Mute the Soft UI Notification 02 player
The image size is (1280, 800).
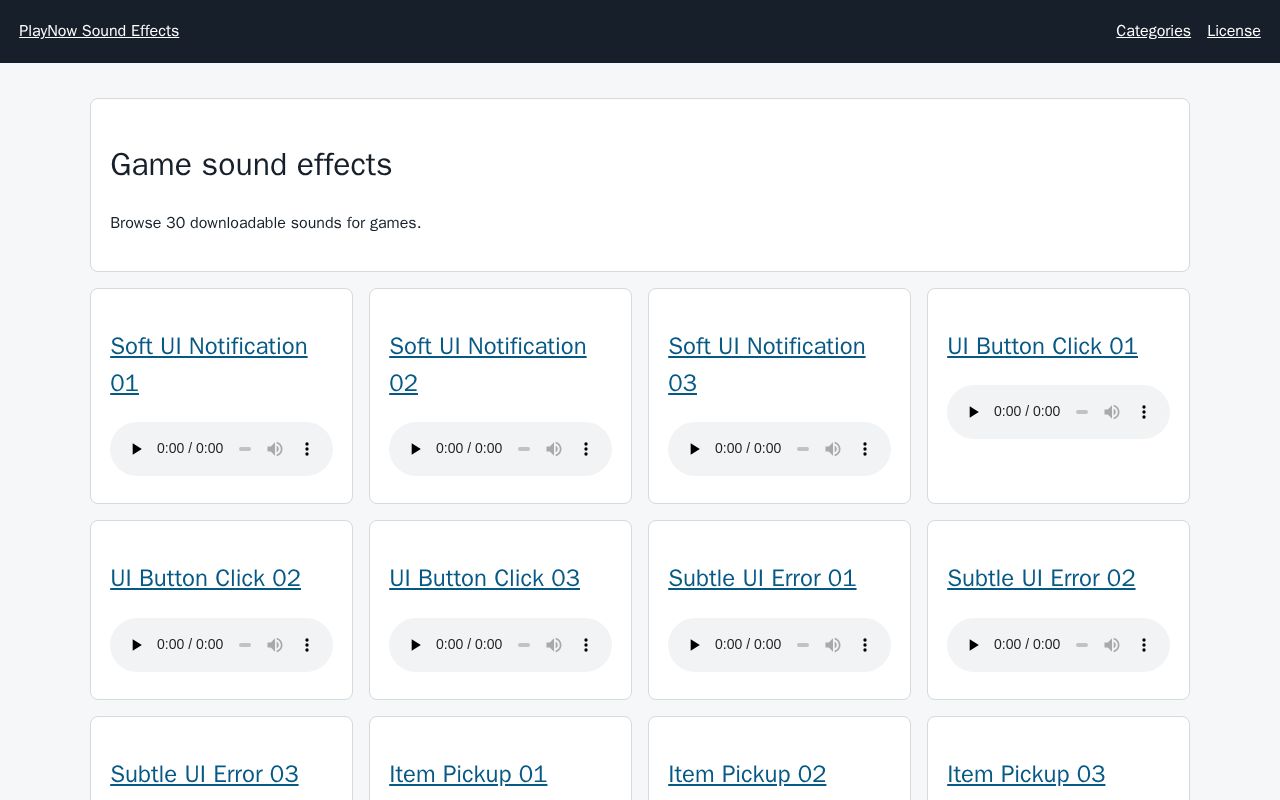[554, 449]
